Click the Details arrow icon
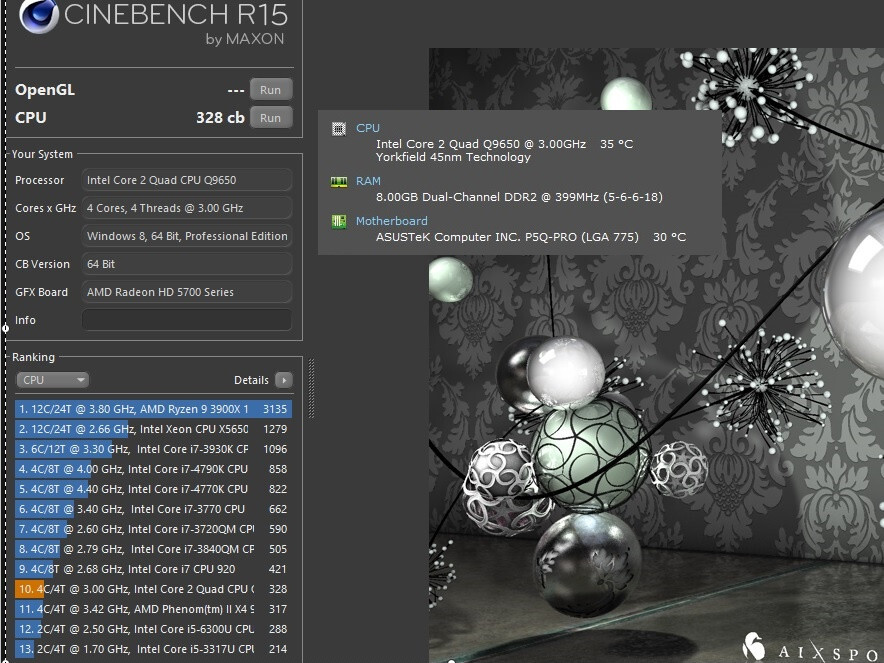Viewport: 884px width, 663px height. point(284,380)
